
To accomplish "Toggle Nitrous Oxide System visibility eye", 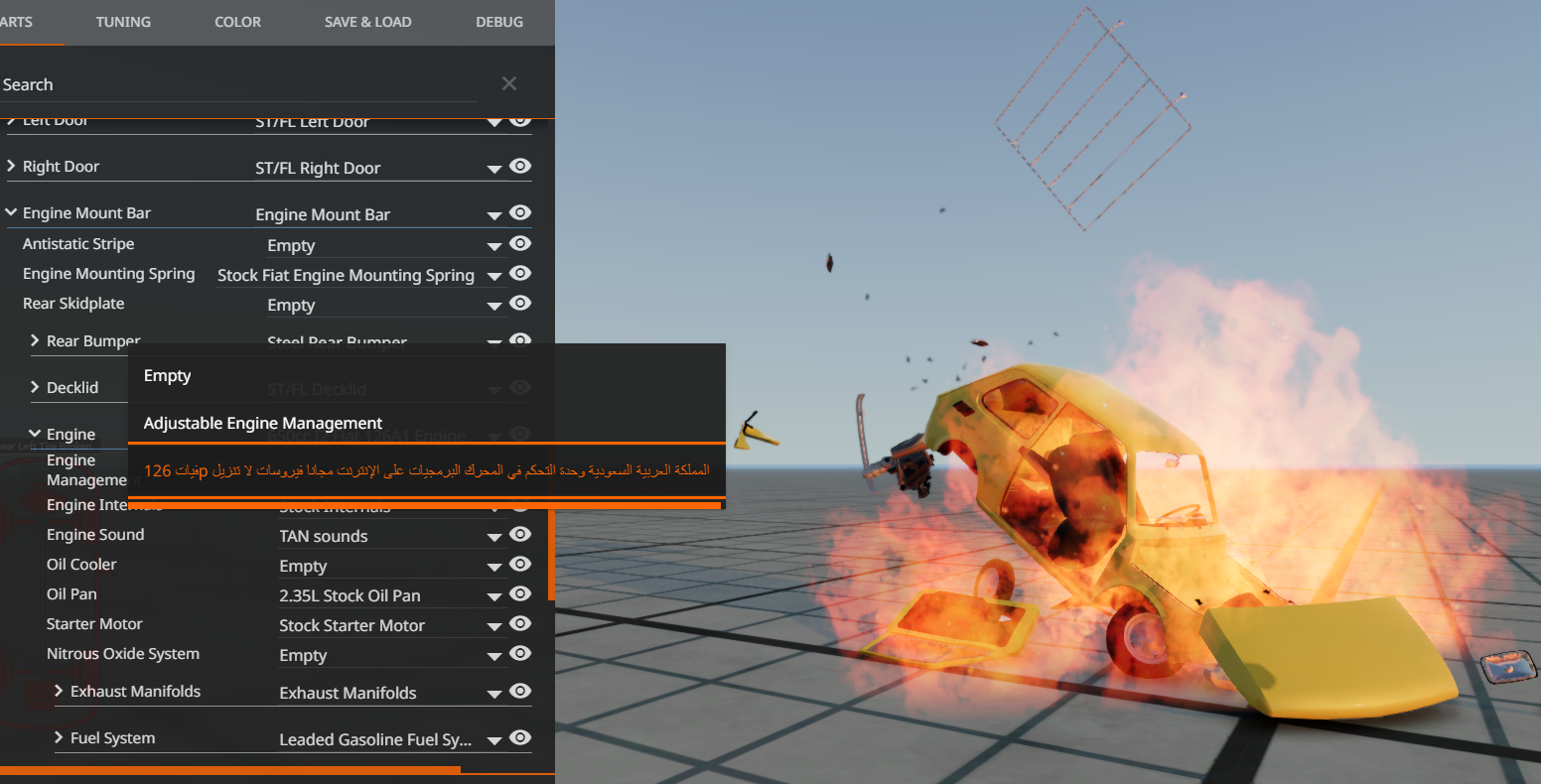I will click(x=520, y=653).
